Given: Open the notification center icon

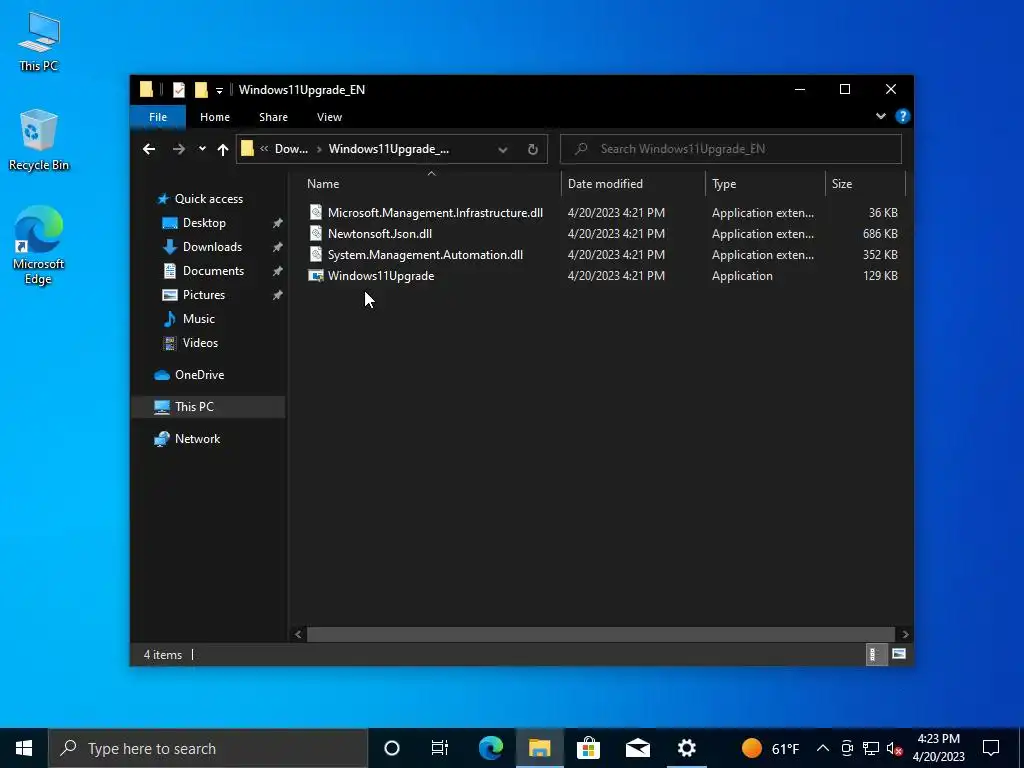Looking at the screenshot, I should pyautogui.click(x=991, y=748).
